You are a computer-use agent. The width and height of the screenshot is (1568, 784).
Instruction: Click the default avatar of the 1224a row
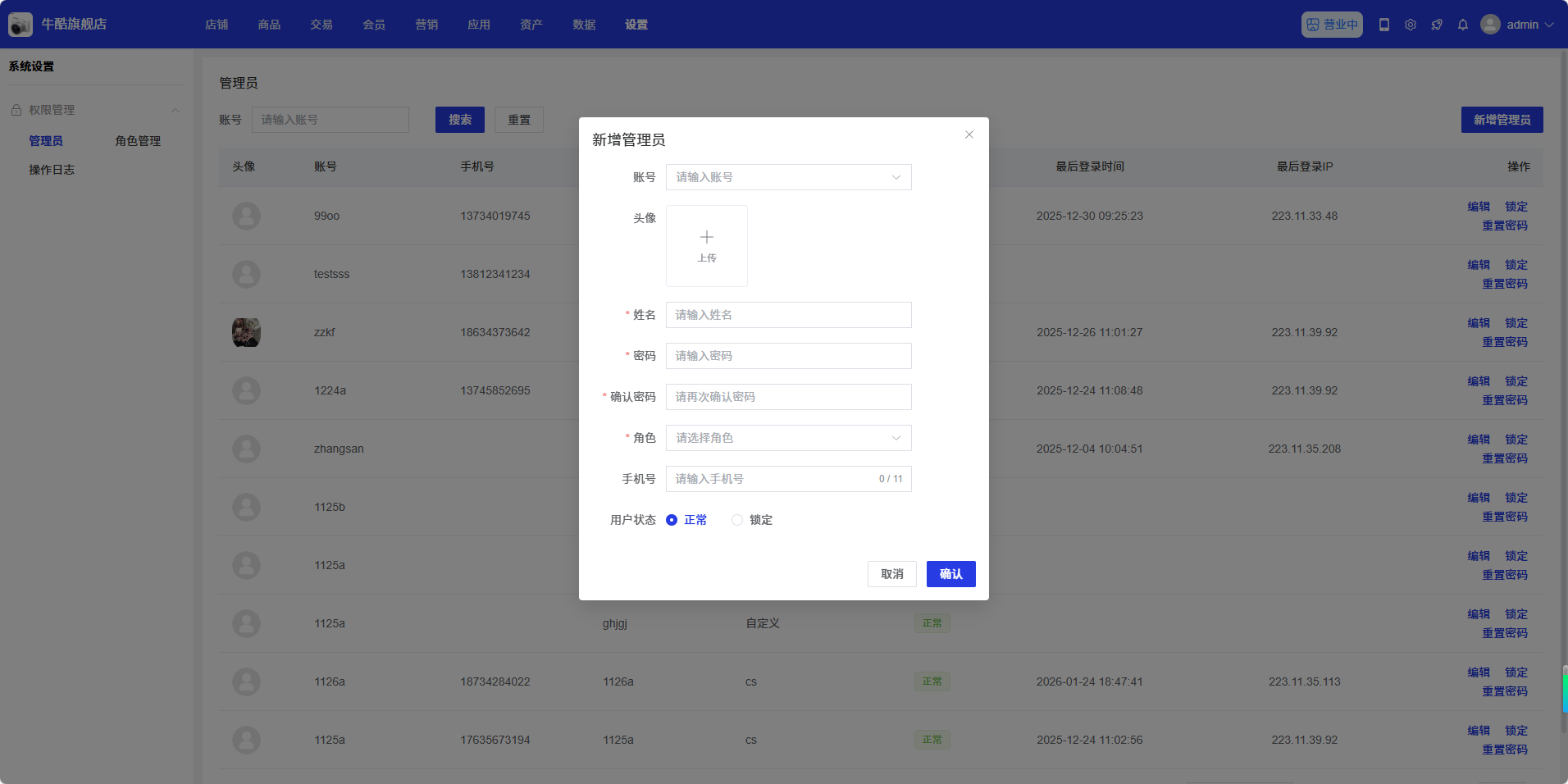246,390
